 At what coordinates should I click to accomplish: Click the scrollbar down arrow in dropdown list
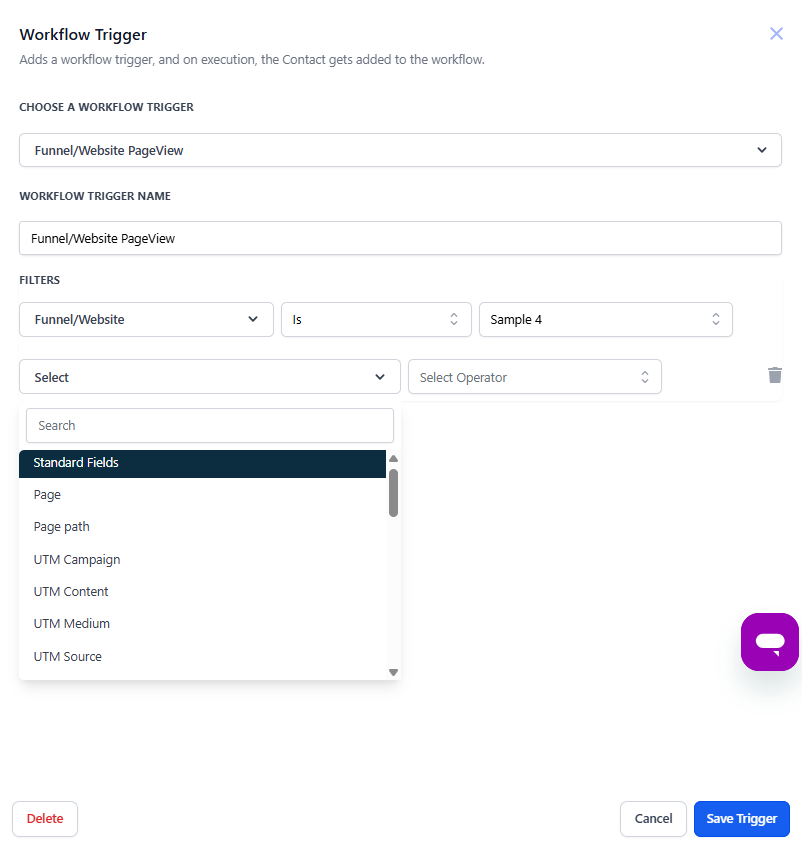393,671
